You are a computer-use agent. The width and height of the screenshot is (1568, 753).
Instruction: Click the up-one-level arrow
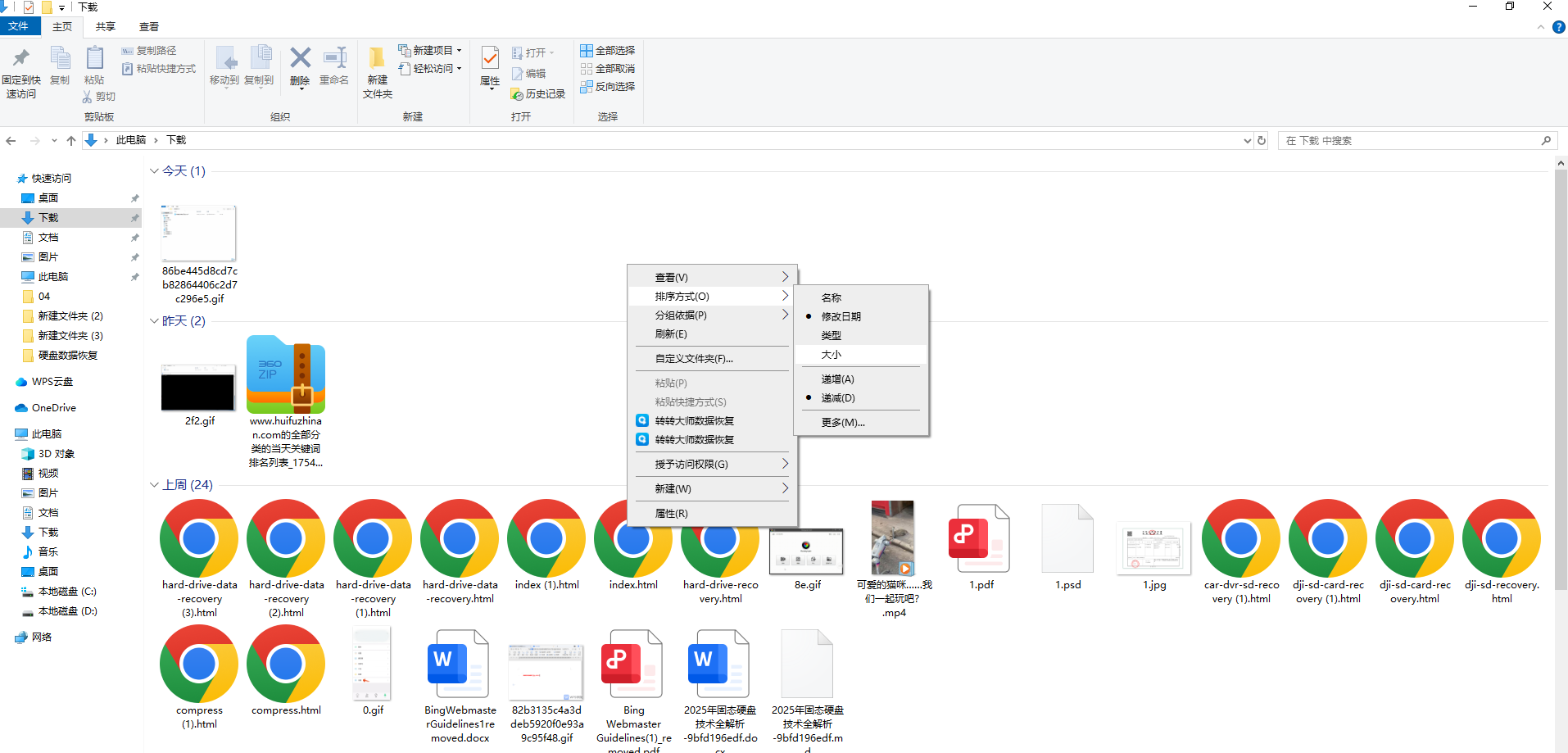[x=71, y=141]
